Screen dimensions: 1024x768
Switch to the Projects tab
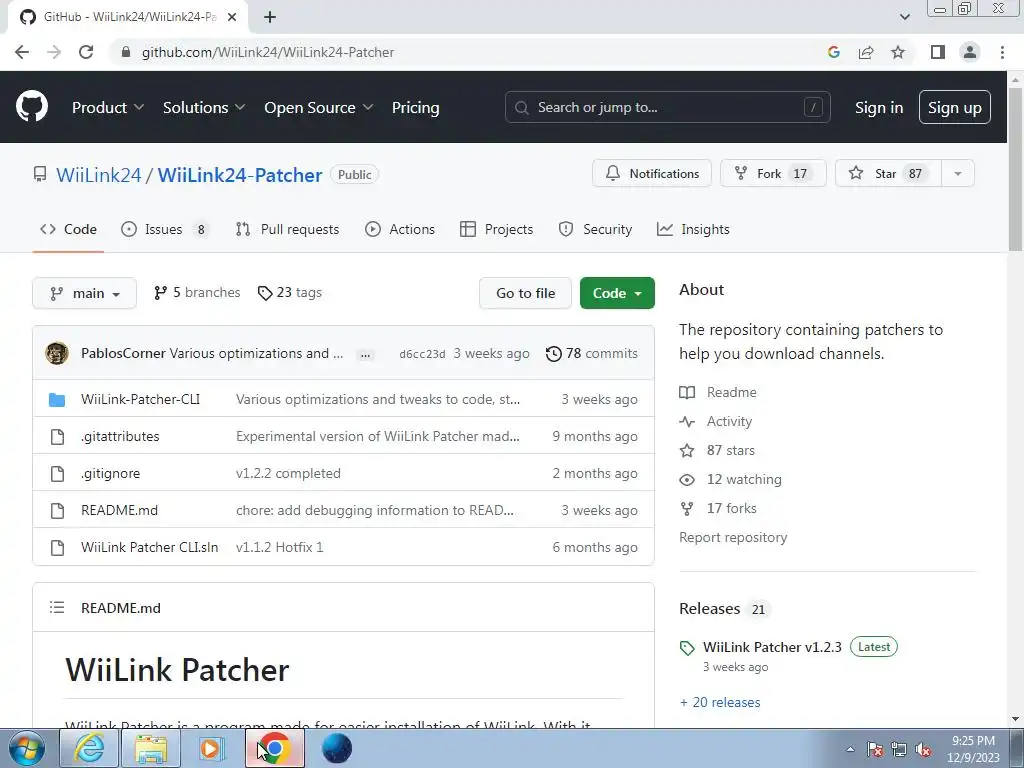click(496, 229)
